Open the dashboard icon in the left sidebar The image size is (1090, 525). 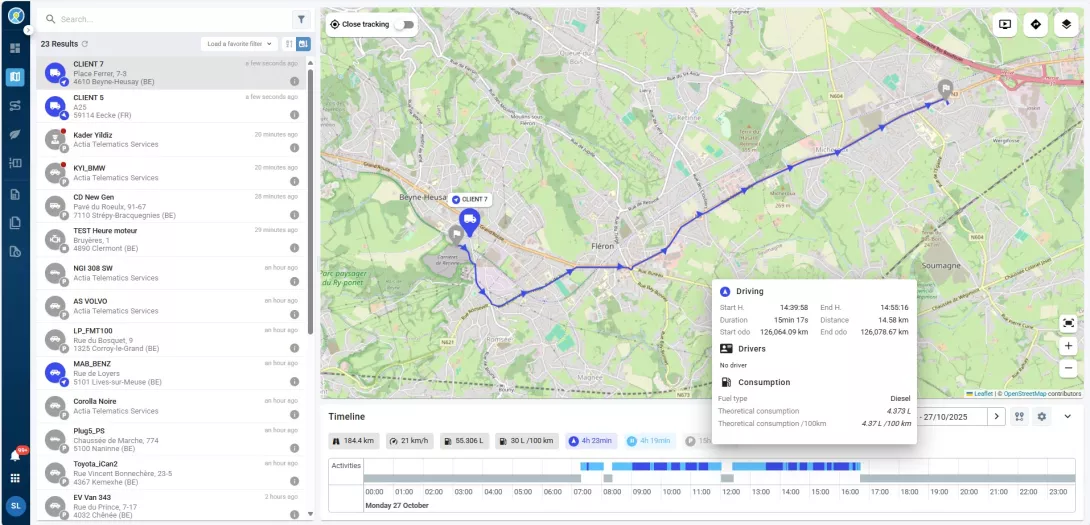[15, 48]
